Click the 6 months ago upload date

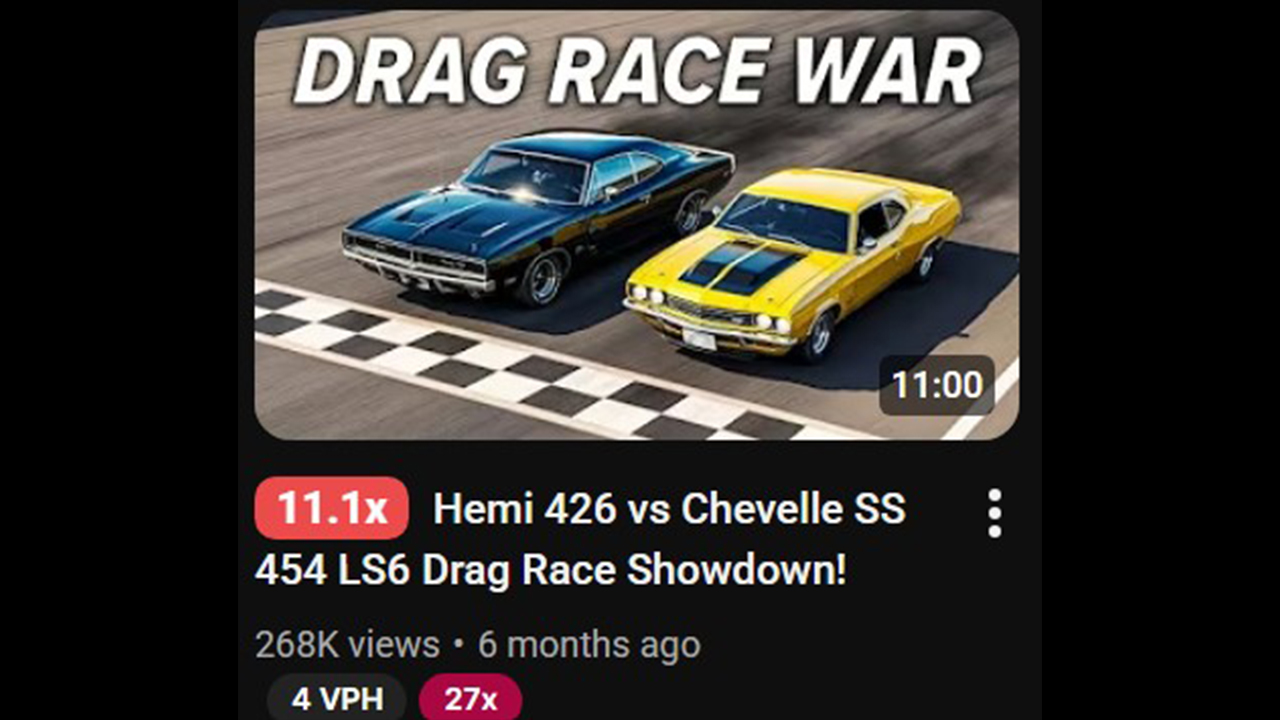pyautogui.click(x=589, y=645)
